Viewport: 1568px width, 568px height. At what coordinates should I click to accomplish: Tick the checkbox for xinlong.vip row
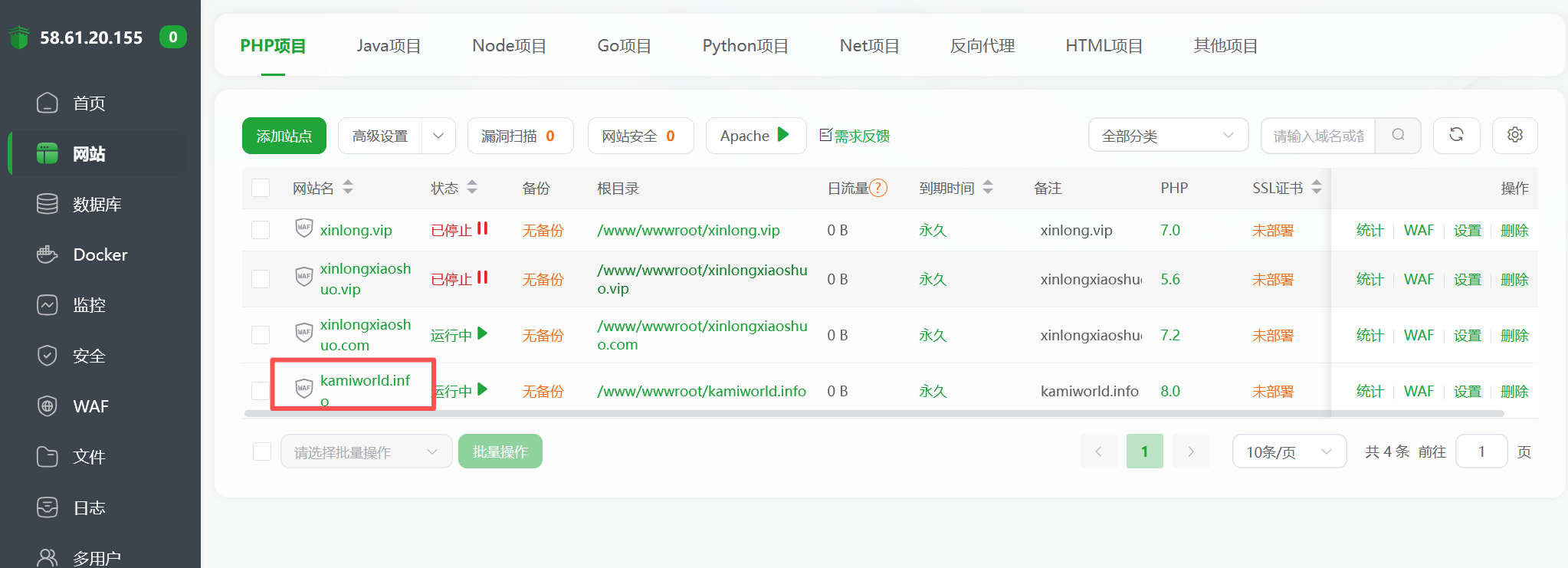click(261, 230)
